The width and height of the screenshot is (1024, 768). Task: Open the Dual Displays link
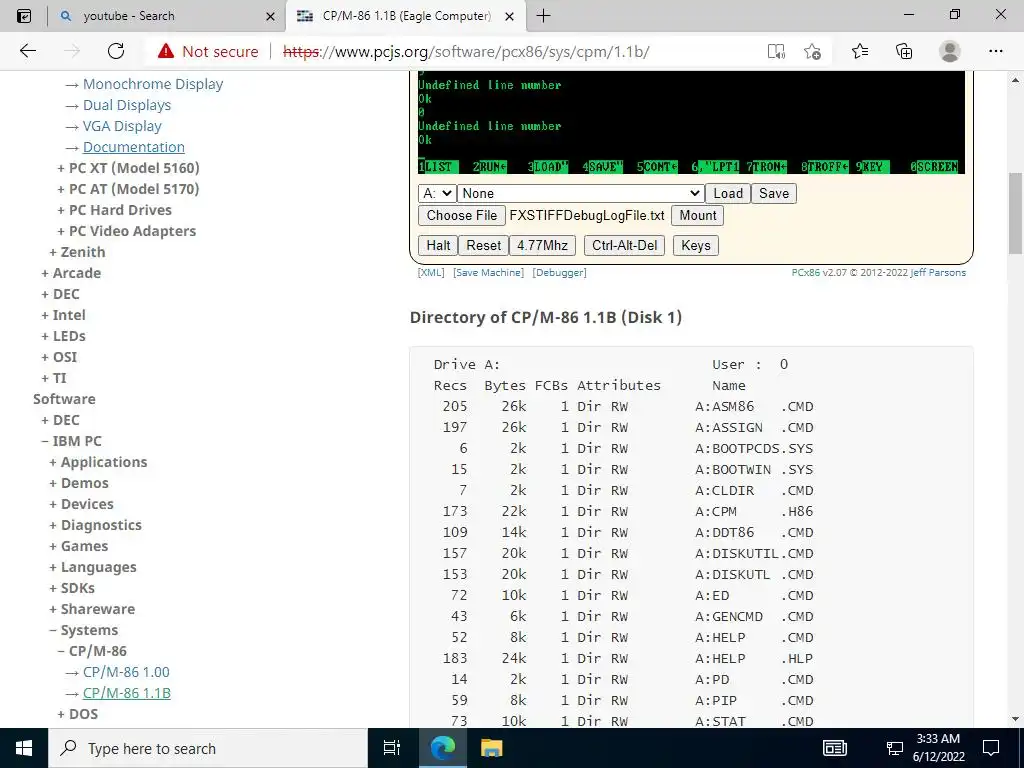coord(127,105)
